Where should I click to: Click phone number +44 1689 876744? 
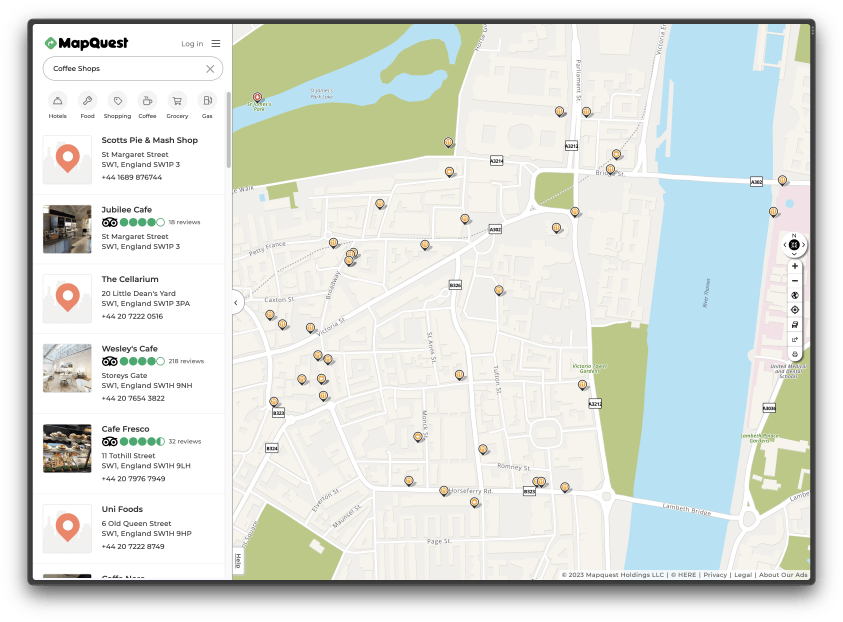coord(132,177)
